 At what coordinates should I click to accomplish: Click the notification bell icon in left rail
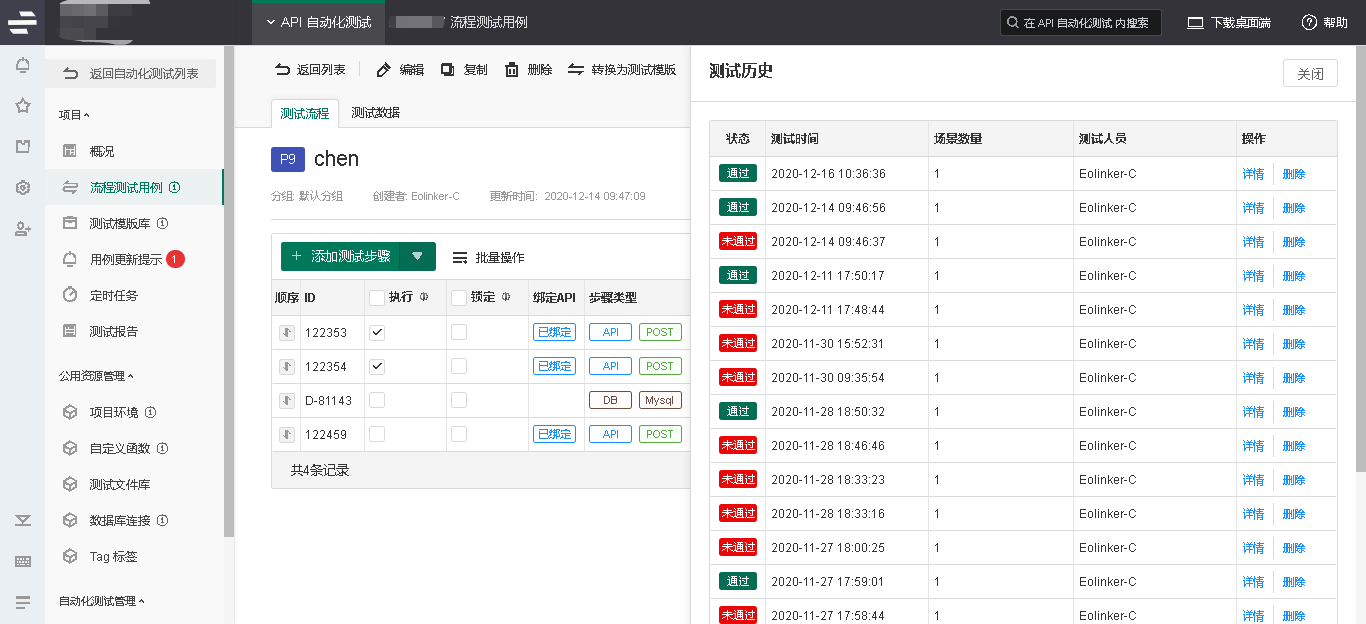point(22,66)
